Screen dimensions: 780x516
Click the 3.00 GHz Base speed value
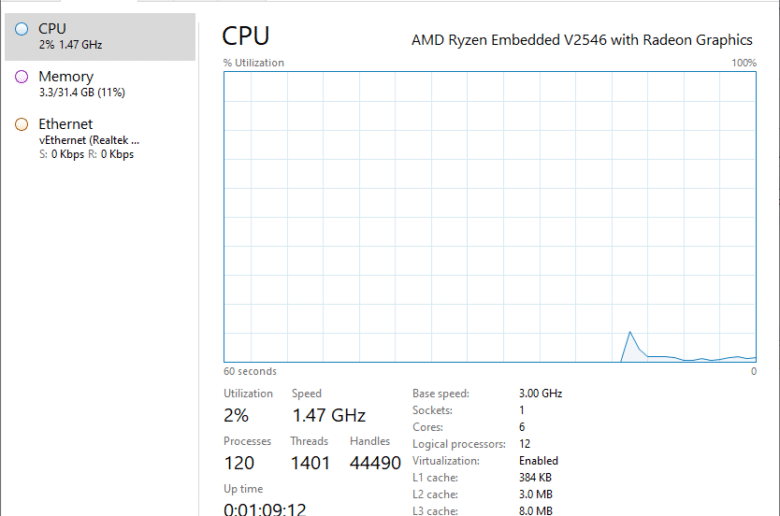tap(541, 394)
